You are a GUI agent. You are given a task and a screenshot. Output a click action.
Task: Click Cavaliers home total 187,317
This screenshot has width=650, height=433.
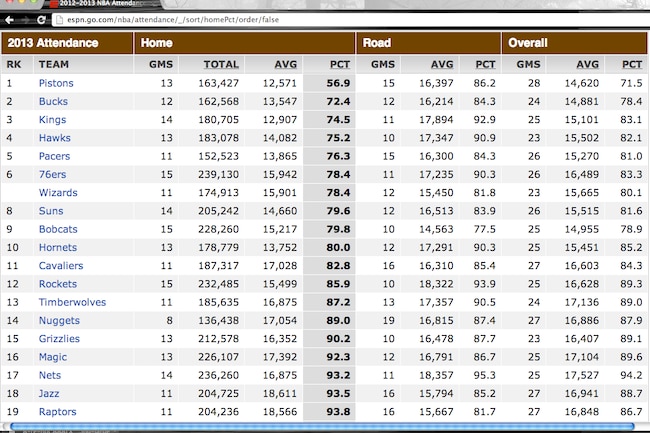pos(218,265)
